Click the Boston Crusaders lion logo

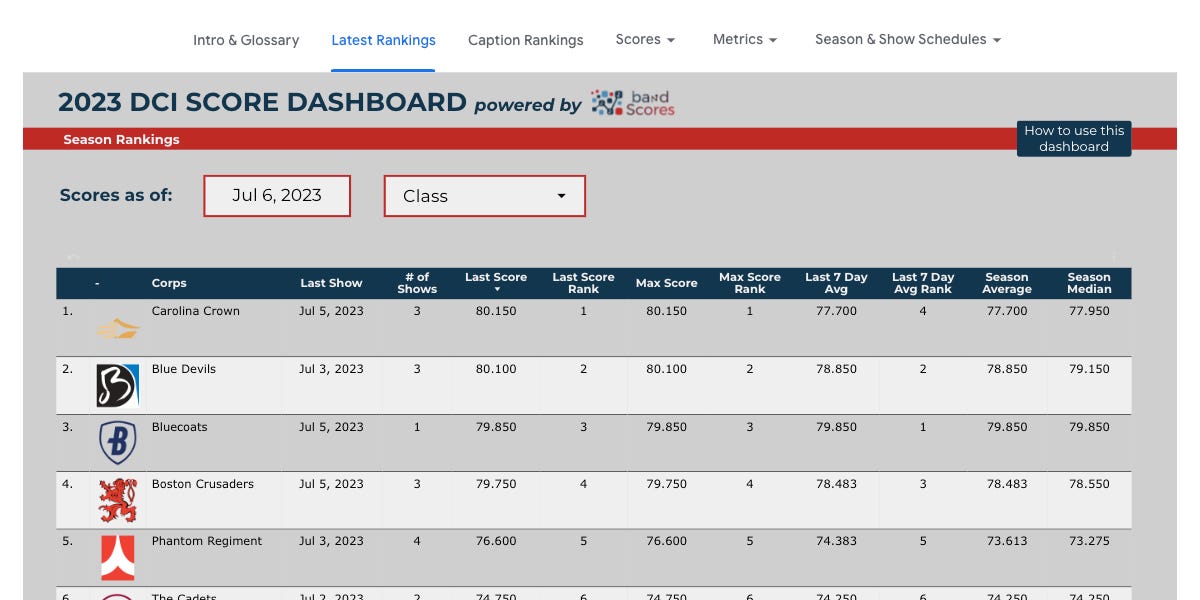pos(117,500)
